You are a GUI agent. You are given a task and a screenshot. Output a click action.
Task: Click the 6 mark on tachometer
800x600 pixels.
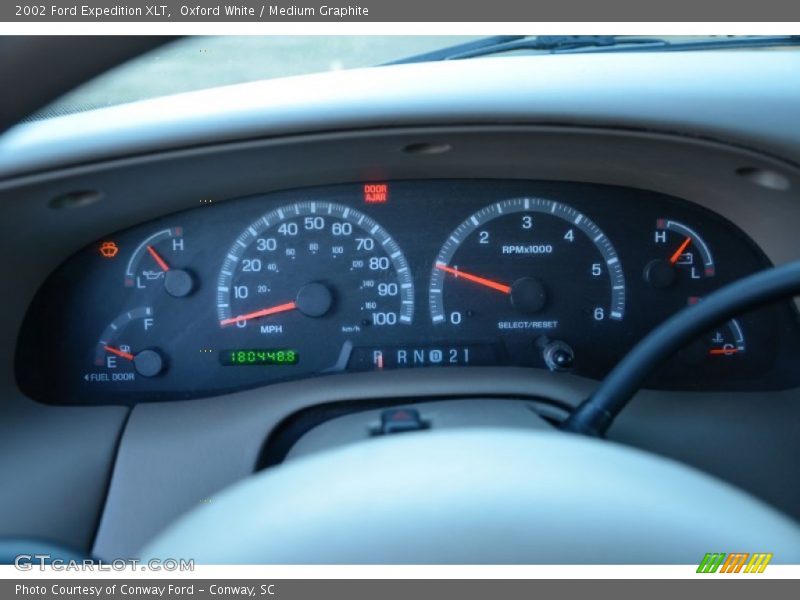[x=598, y=314]
